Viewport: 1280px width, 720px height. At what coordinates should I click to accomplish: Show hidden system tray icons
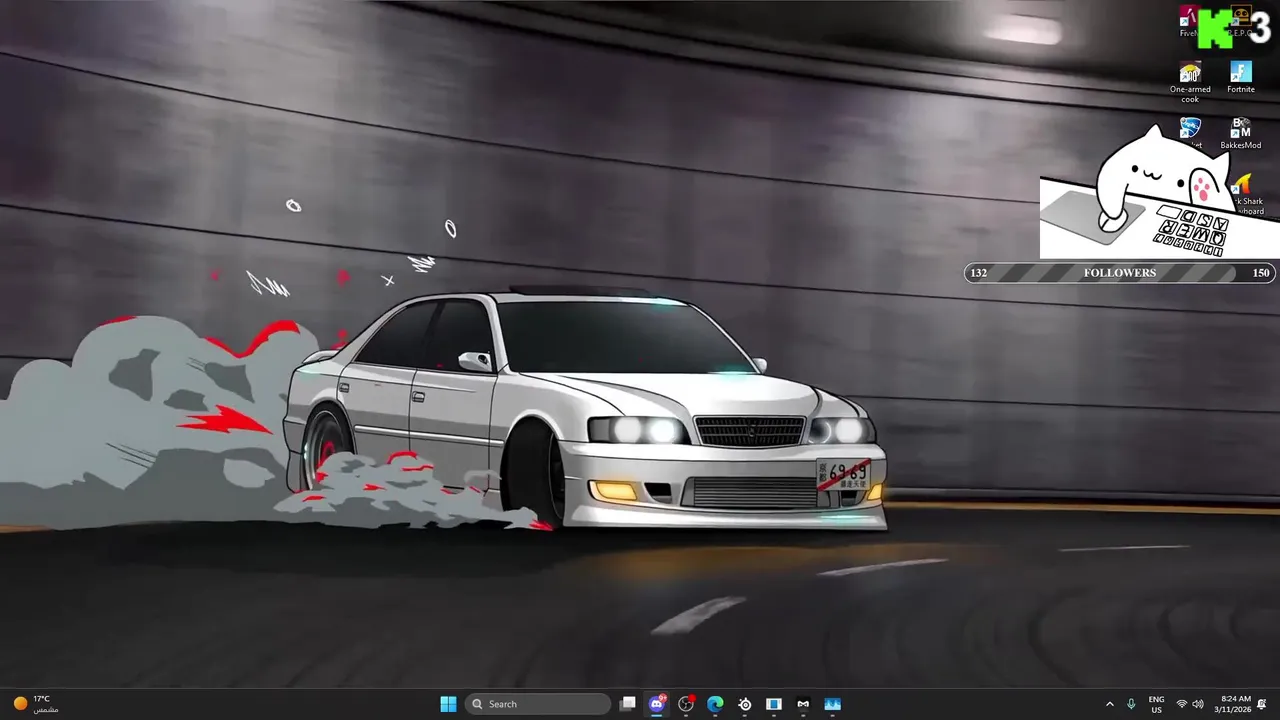click(x=1109, y=704)
